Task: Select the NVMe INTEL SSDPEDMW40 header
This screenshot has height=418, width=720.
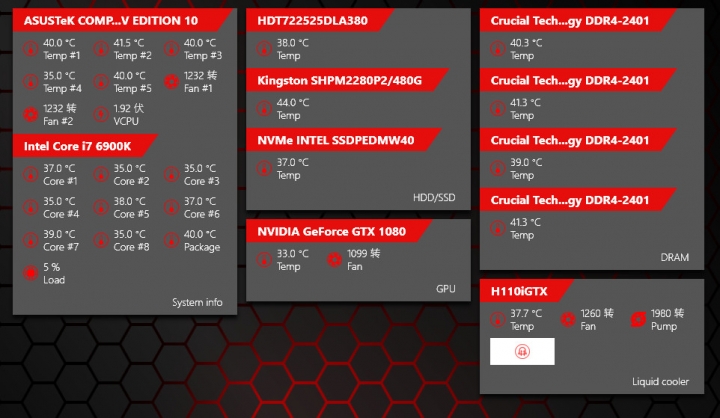Action: point(343,140)
